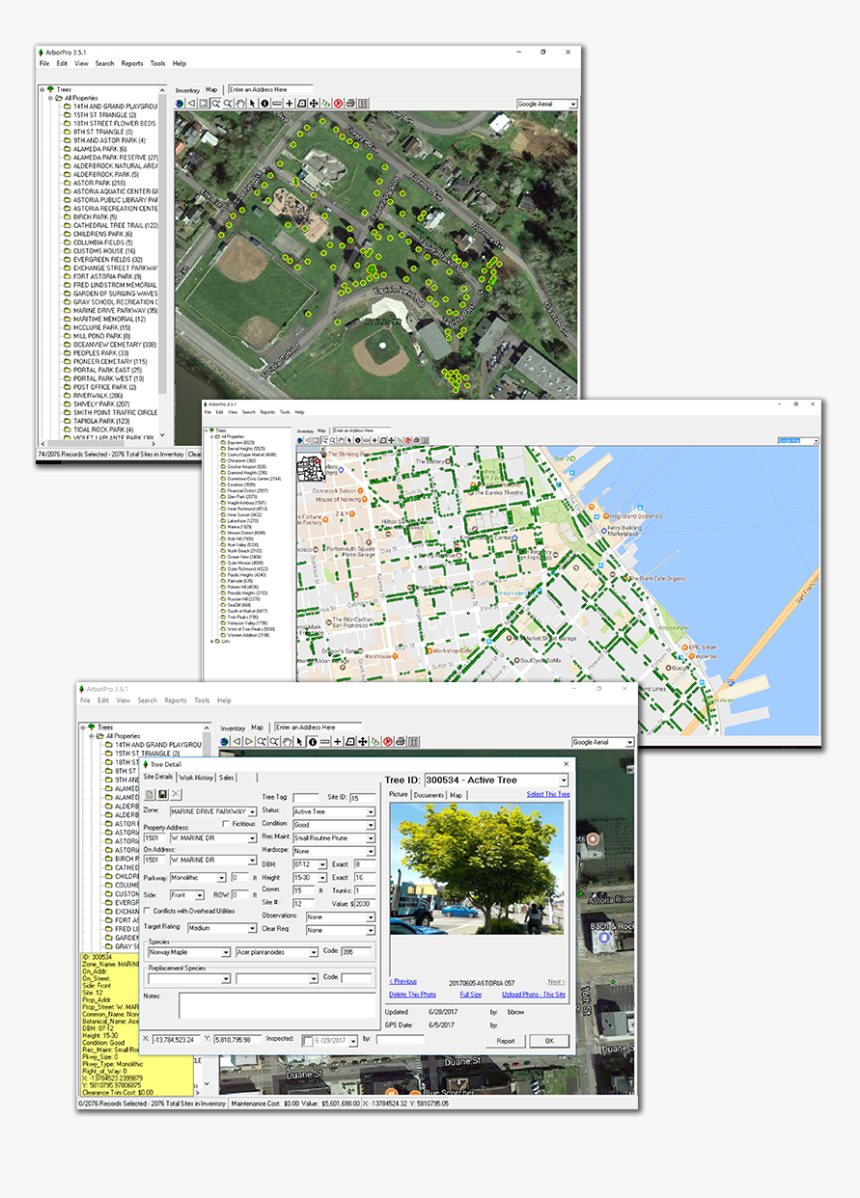860x1198 pixels.
Task: Open the Target Rating dropdown showing Medium
Action: 252,928
